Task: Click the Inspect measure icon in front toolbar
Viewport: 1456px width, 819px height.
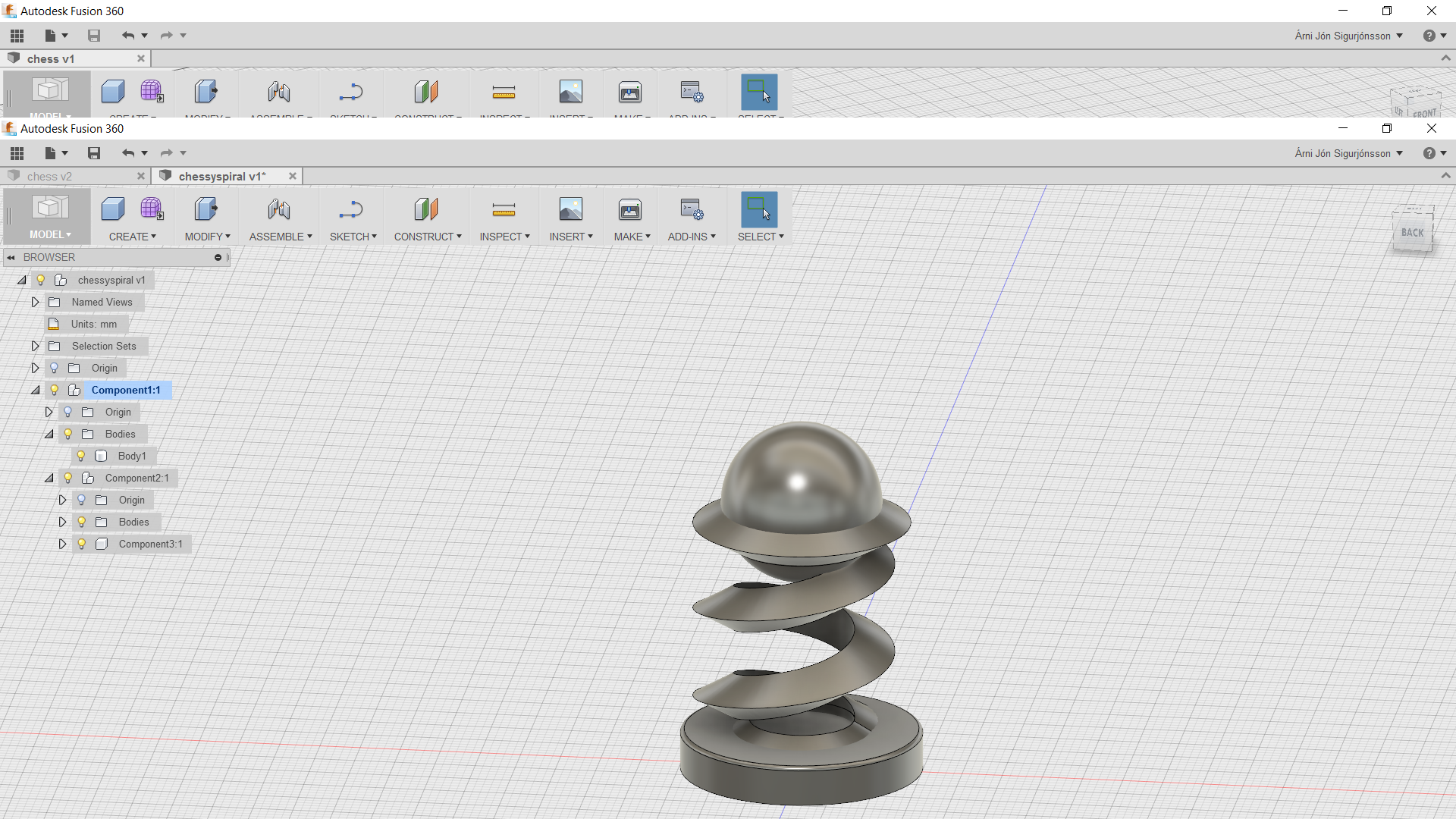Action: pyautogui.click(x=504, y=209)
